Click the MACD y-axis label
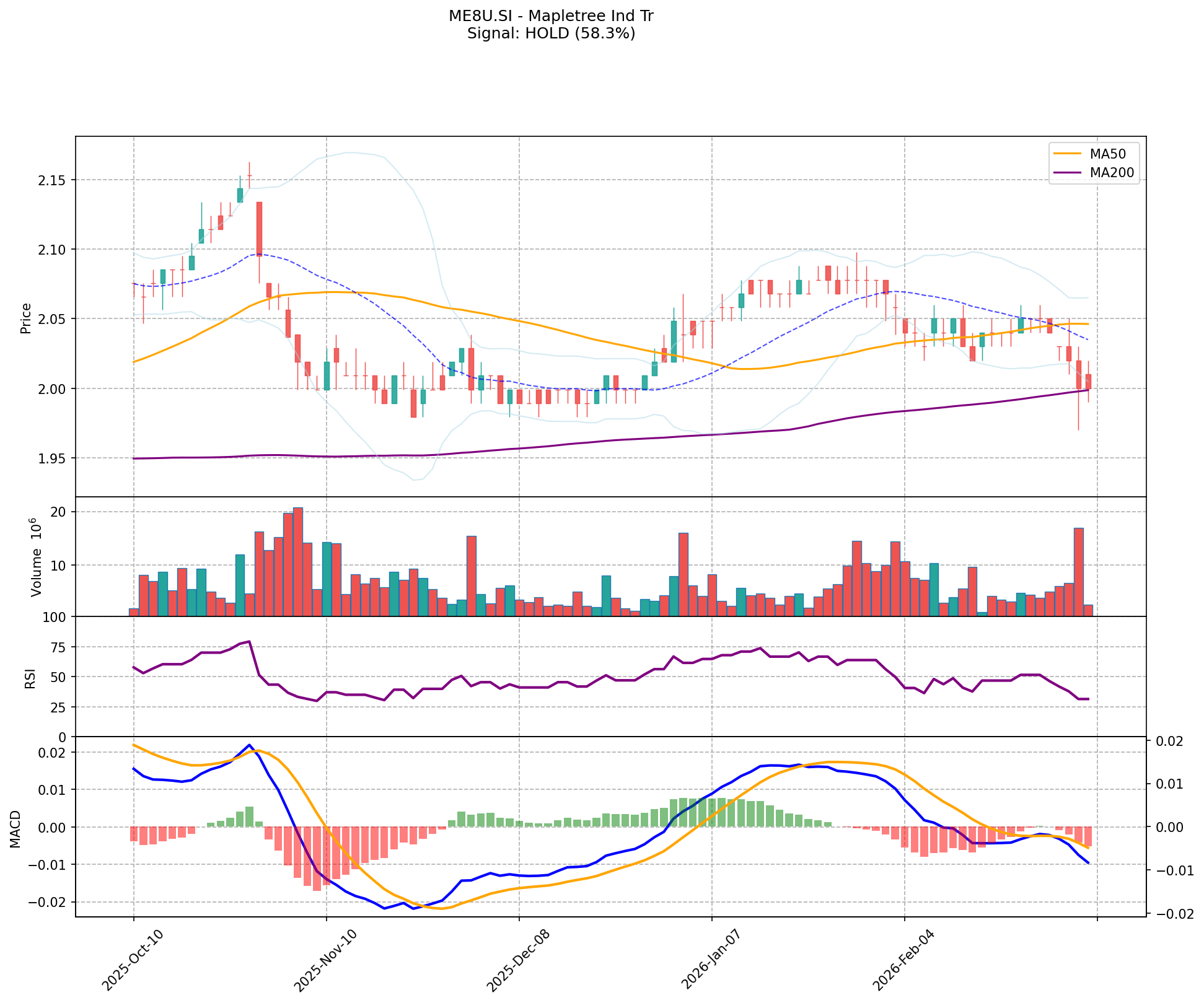The width and height of the screenshot is (1204, 1003). [15, 828]
